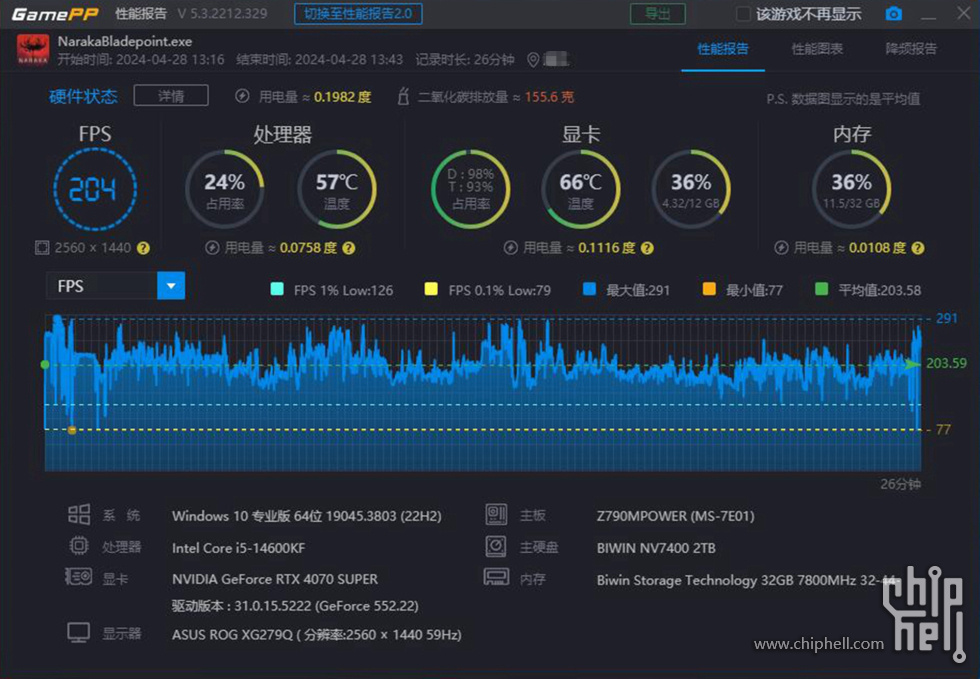Viewport: 980px width, 679px height.
Task: Click the carbon dioxide emission bottle icon
Action: click(404, 96)
